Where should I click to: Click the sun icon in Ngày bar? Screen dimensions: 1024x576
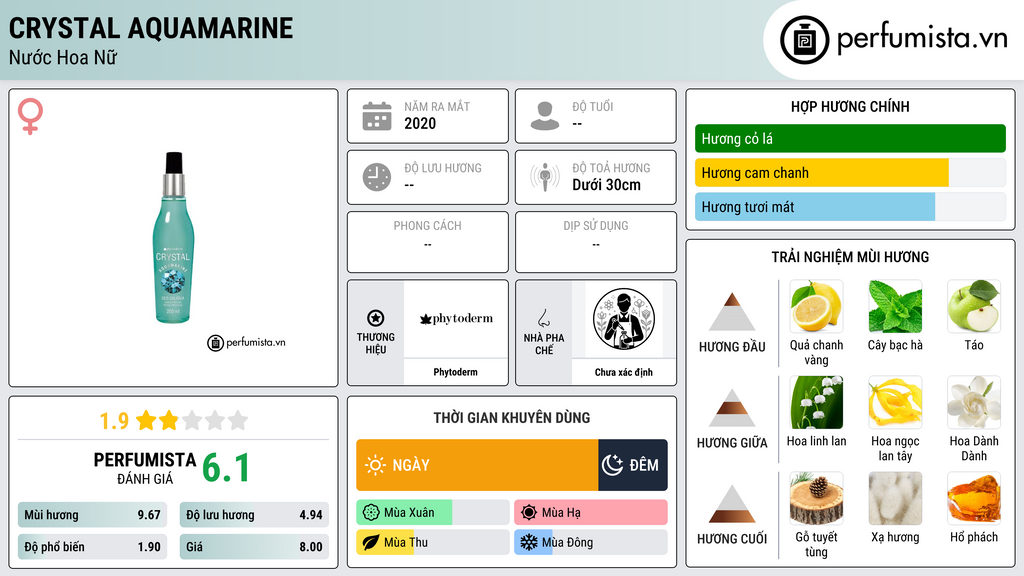tap(375, 465)
